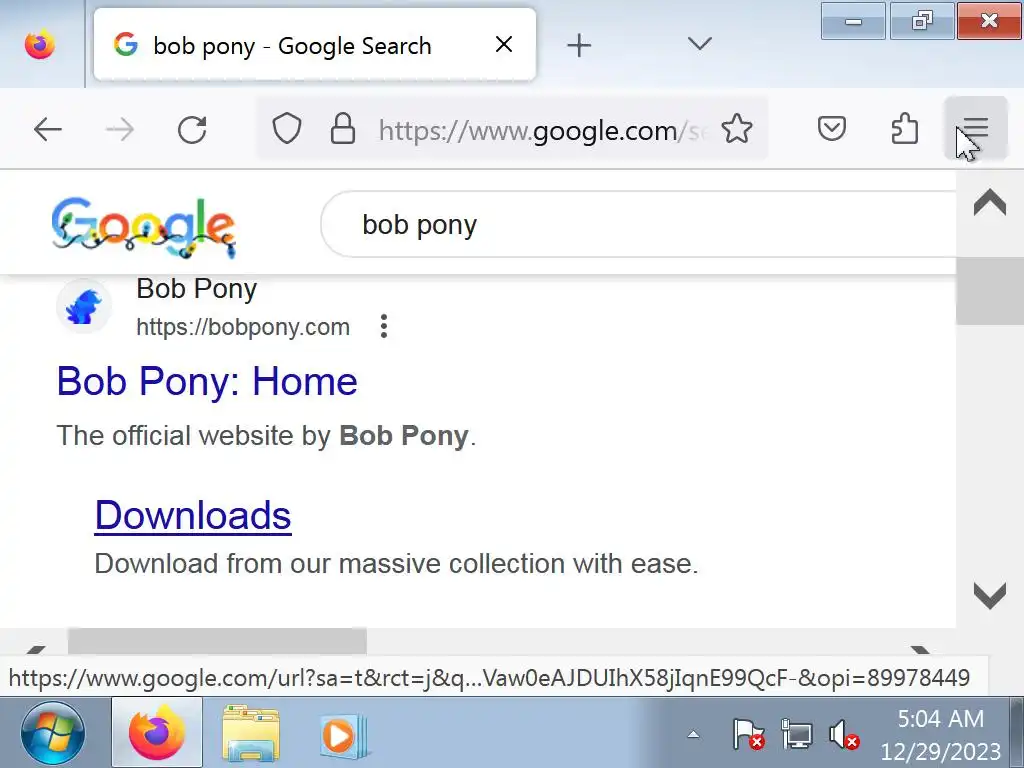
Task: Launch Windows Media Player from taskbar
Action: point(344,735)
